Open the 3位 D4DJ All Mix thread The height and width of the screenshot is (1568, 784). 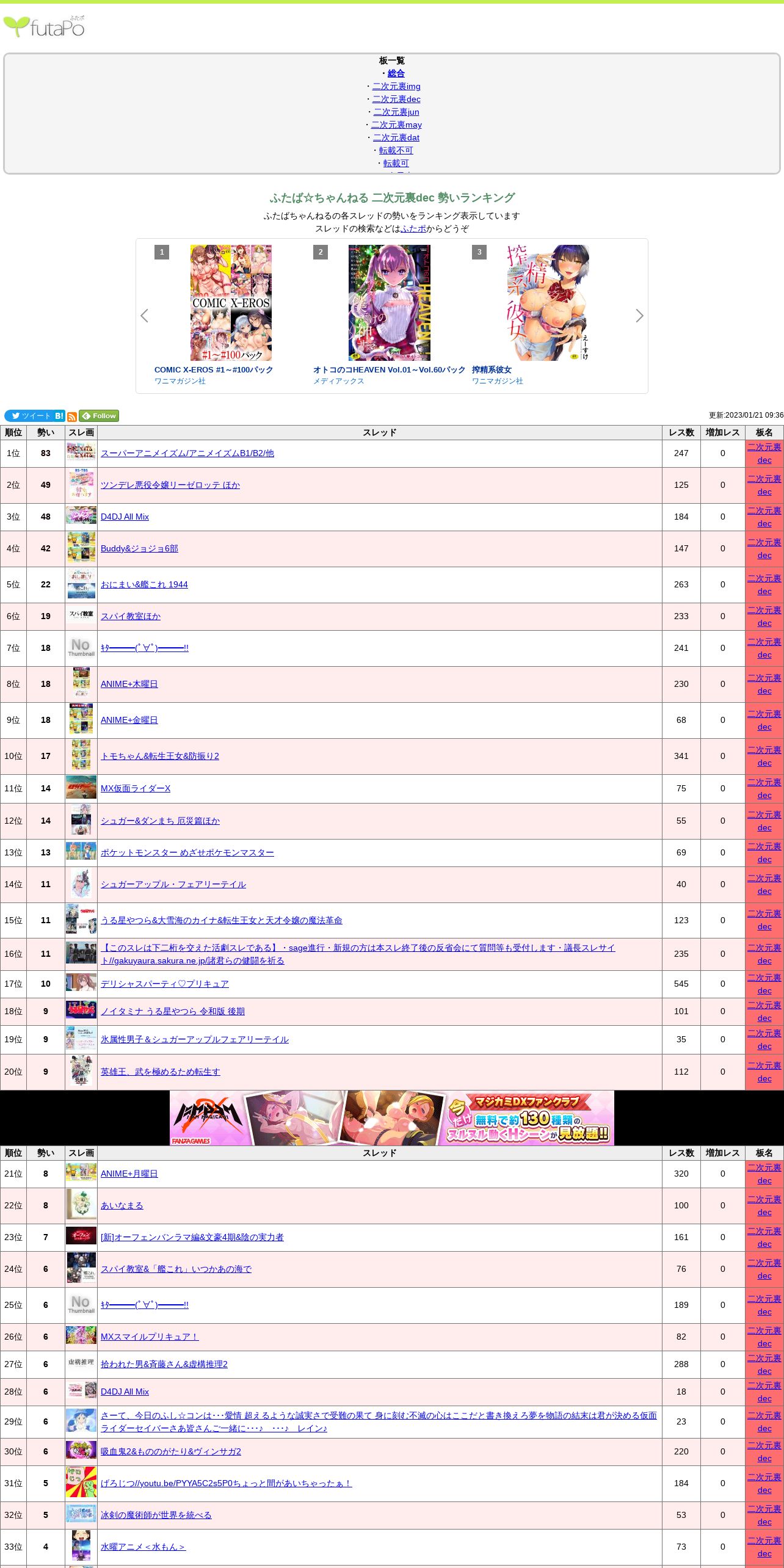pos(125,517)
